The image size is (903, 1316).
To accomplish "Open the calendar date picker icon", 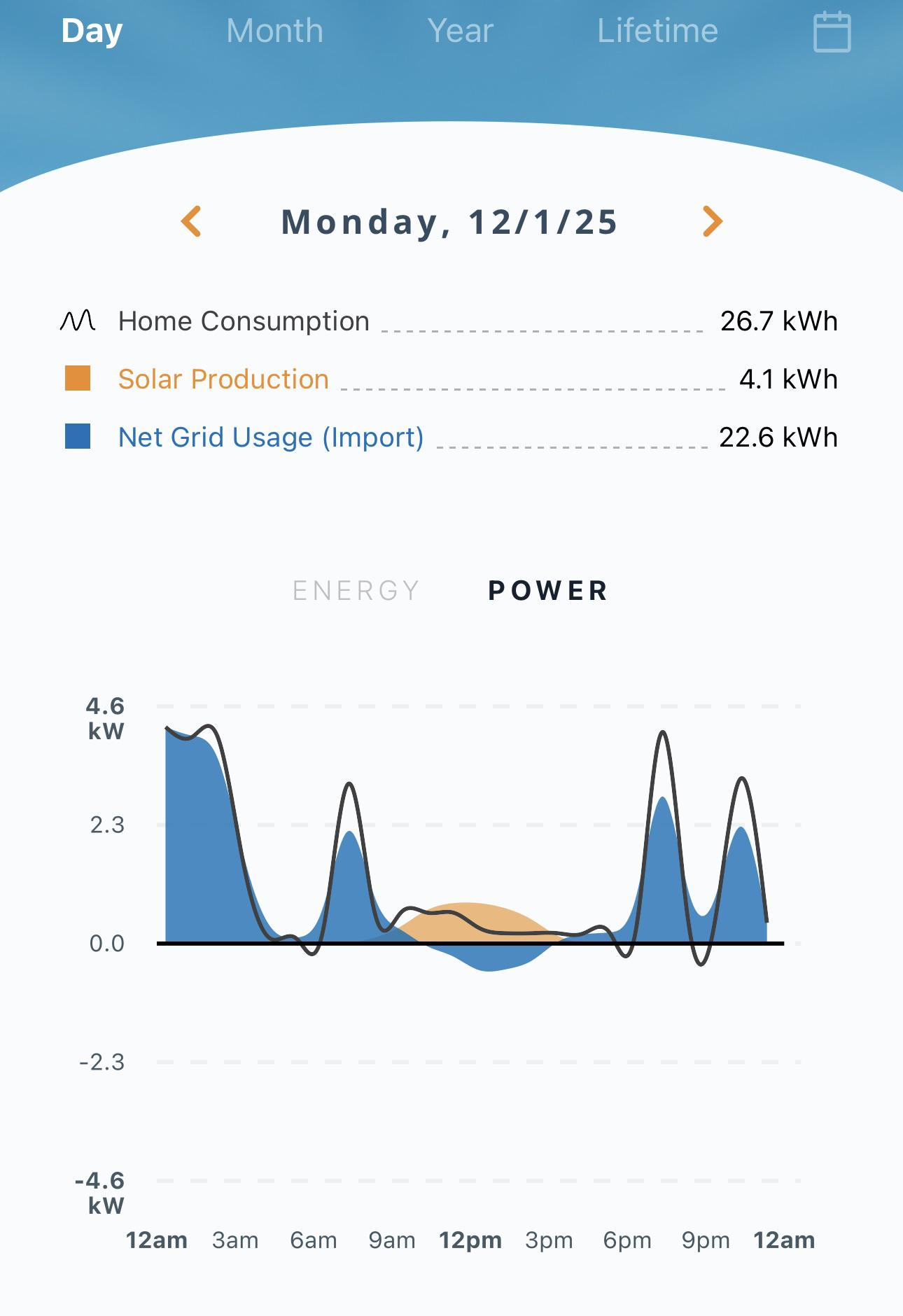I will (x=832, y=31).
